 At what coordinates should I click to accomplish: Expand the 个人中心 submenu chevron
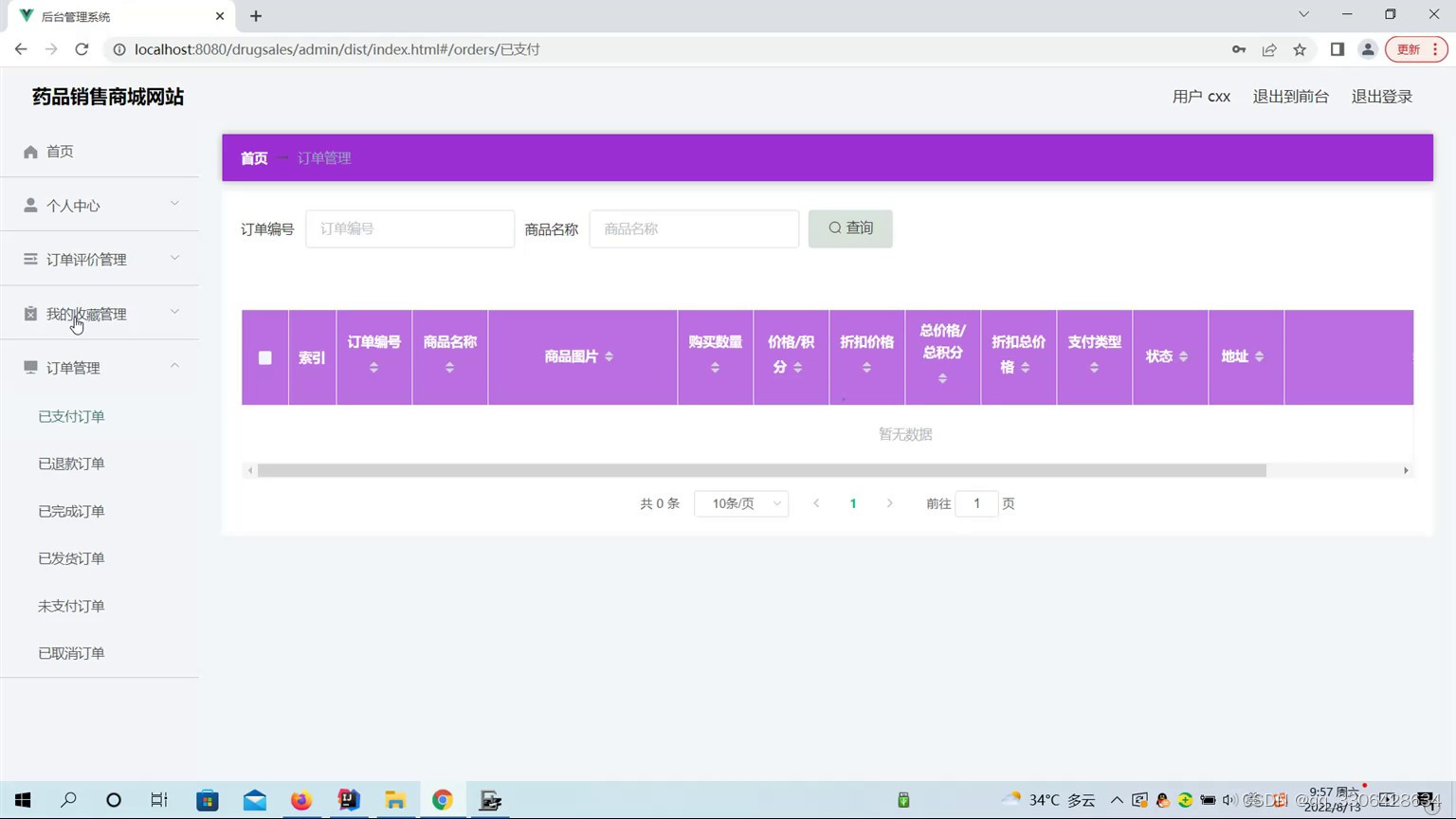[174, 204]
